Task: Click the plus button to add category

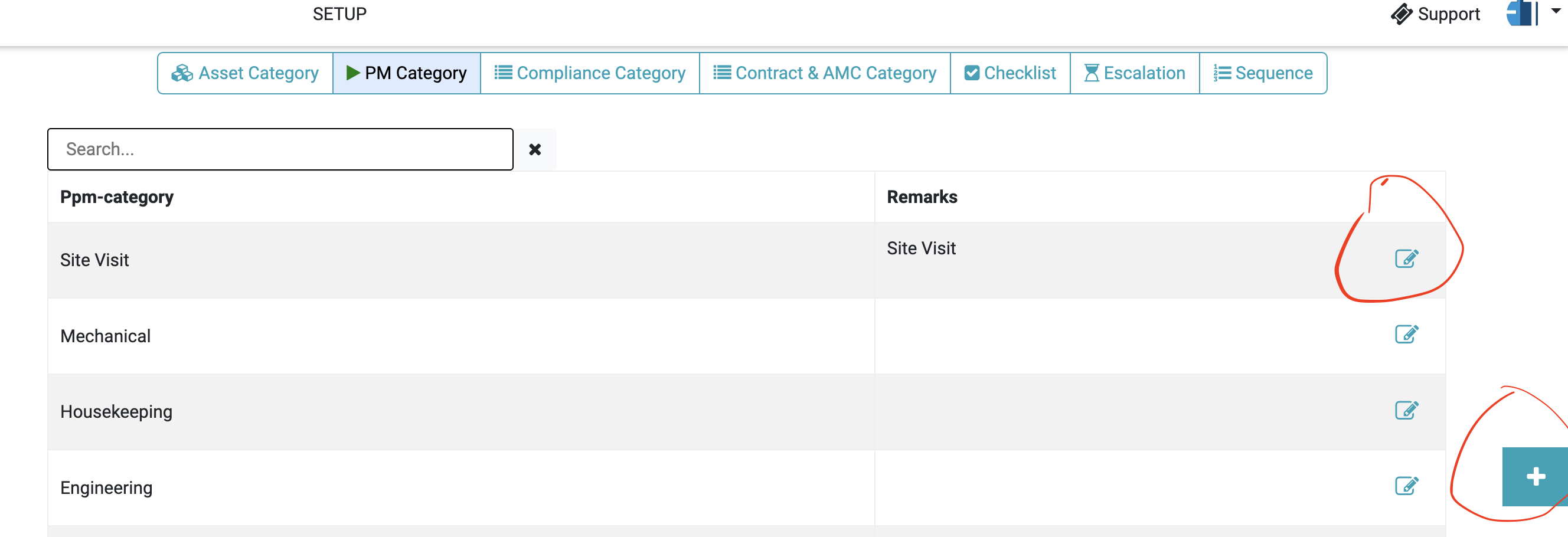Action: 1535,476
